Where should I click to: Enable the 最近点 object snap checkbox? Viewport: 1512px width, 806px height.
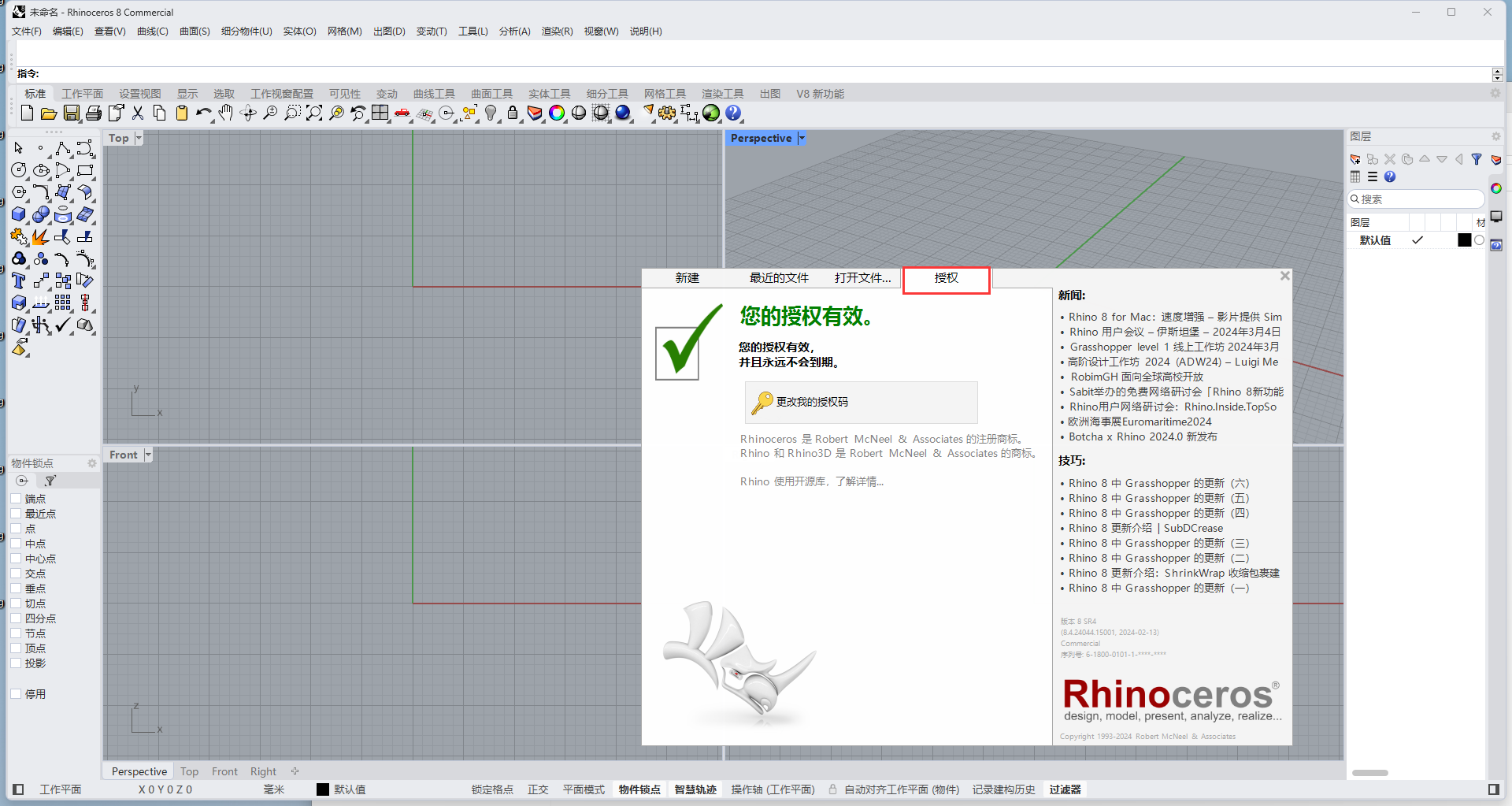16,514
